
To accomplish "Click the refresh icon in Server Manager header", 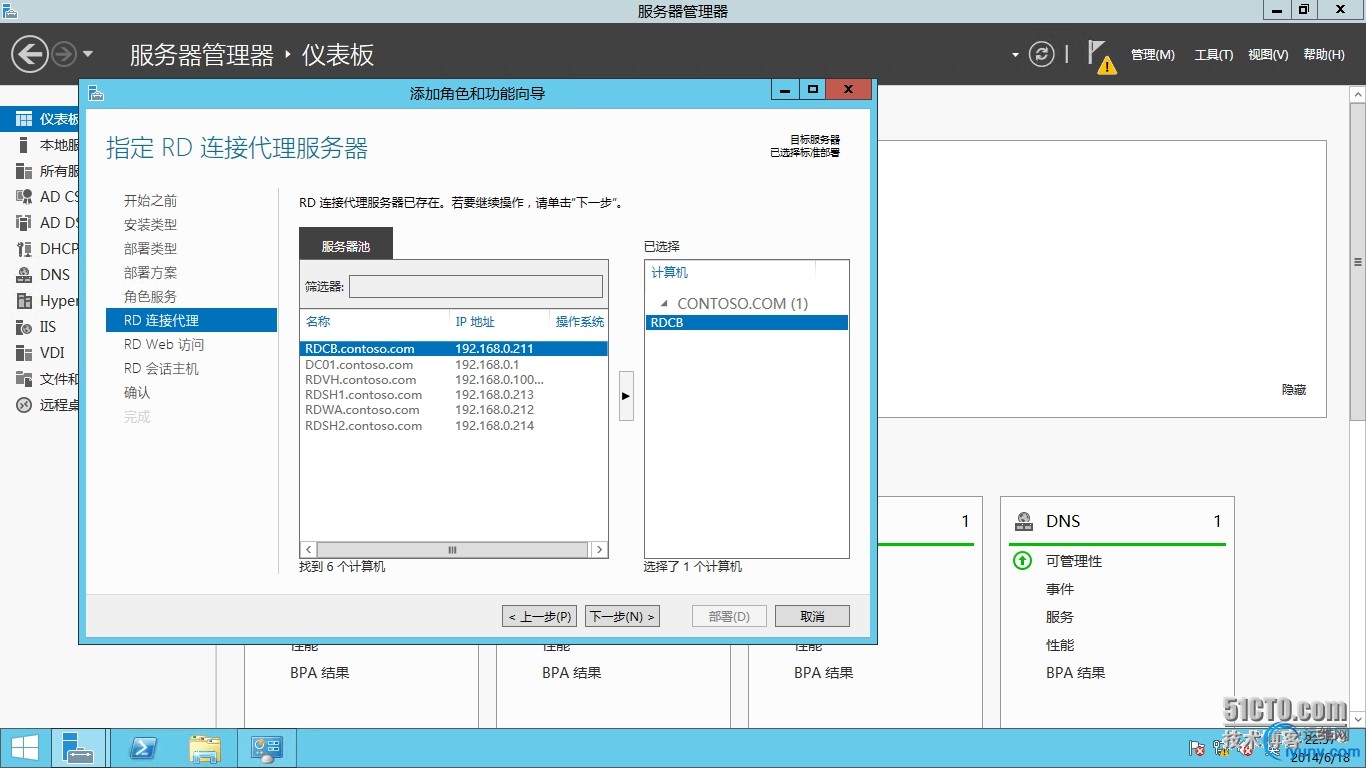I will pos(1042,54).
